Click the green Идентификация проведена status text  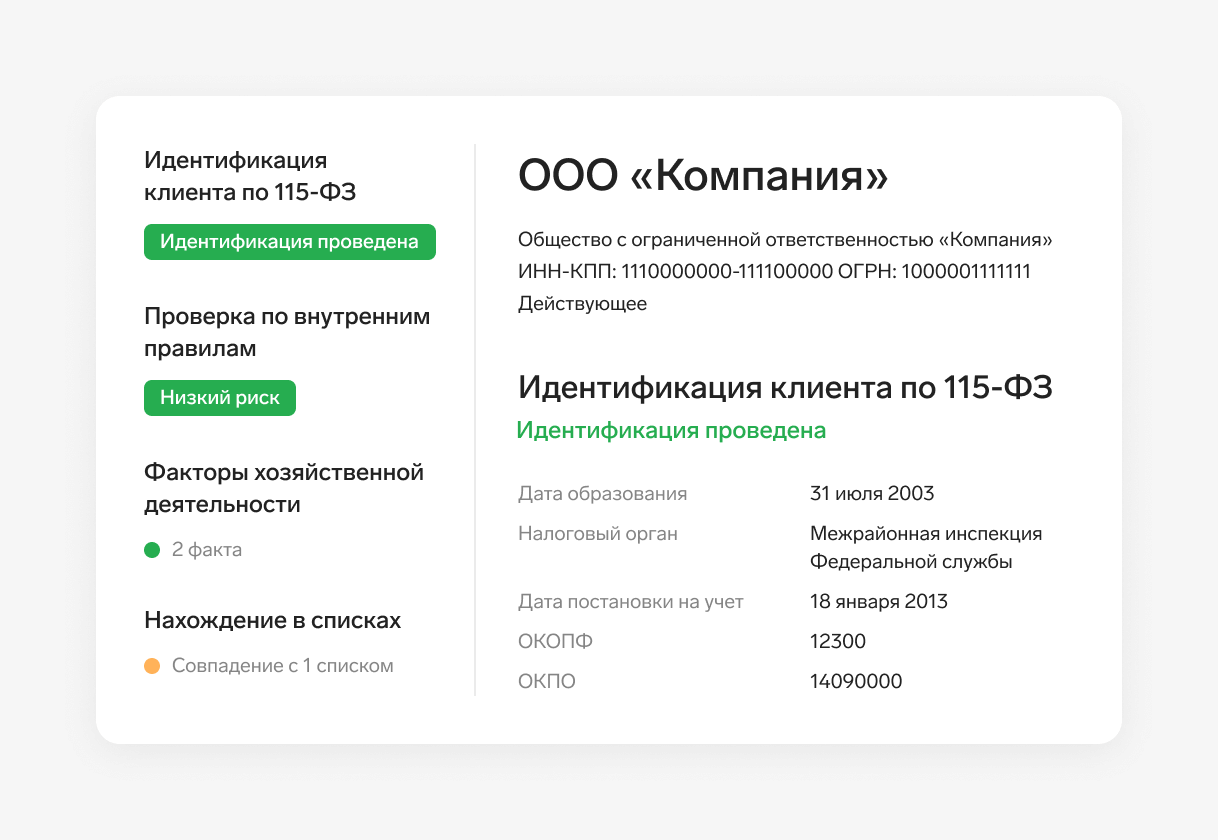tap(671, 431)
